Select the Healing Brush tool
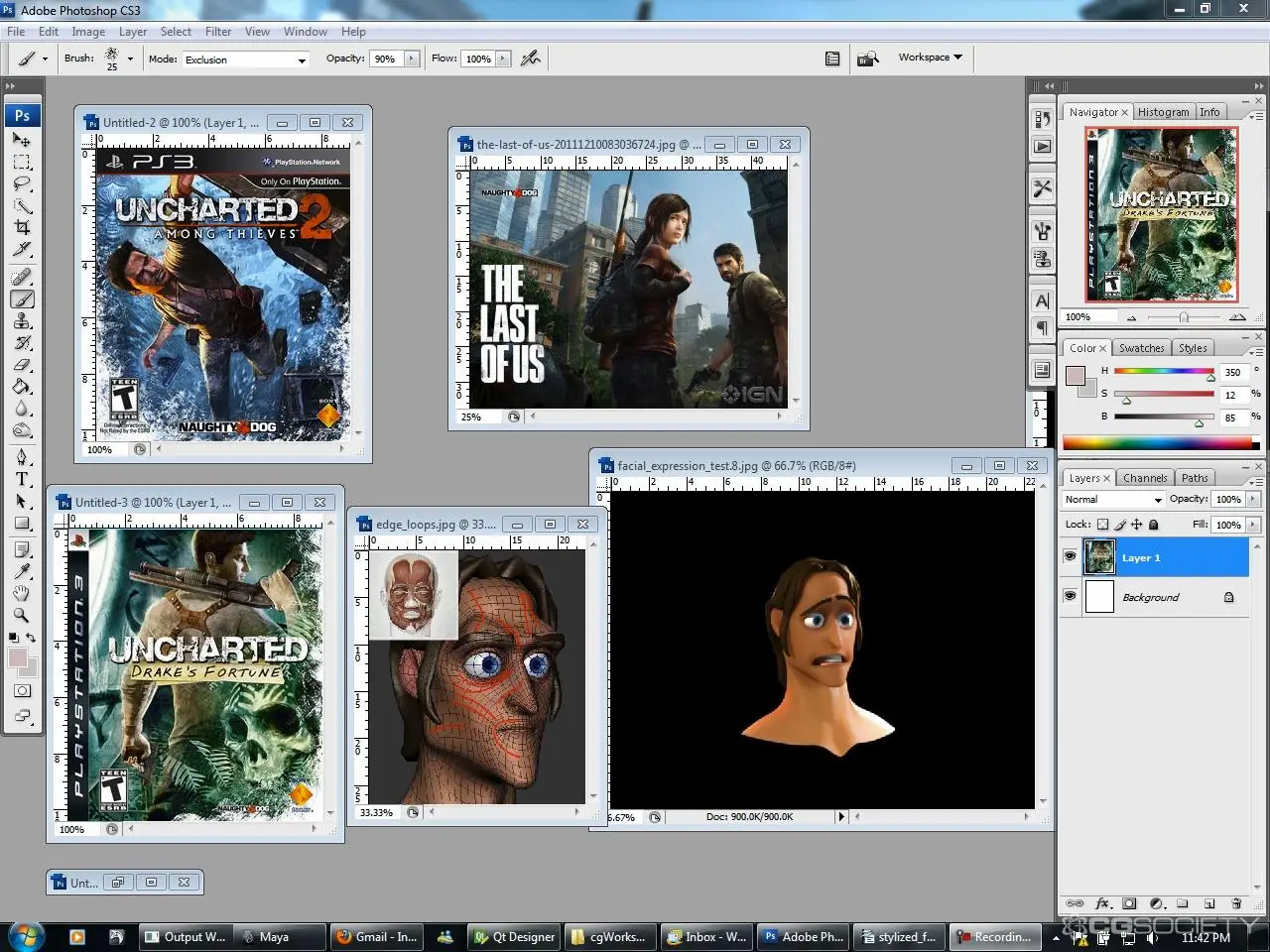 pos(22,277)
